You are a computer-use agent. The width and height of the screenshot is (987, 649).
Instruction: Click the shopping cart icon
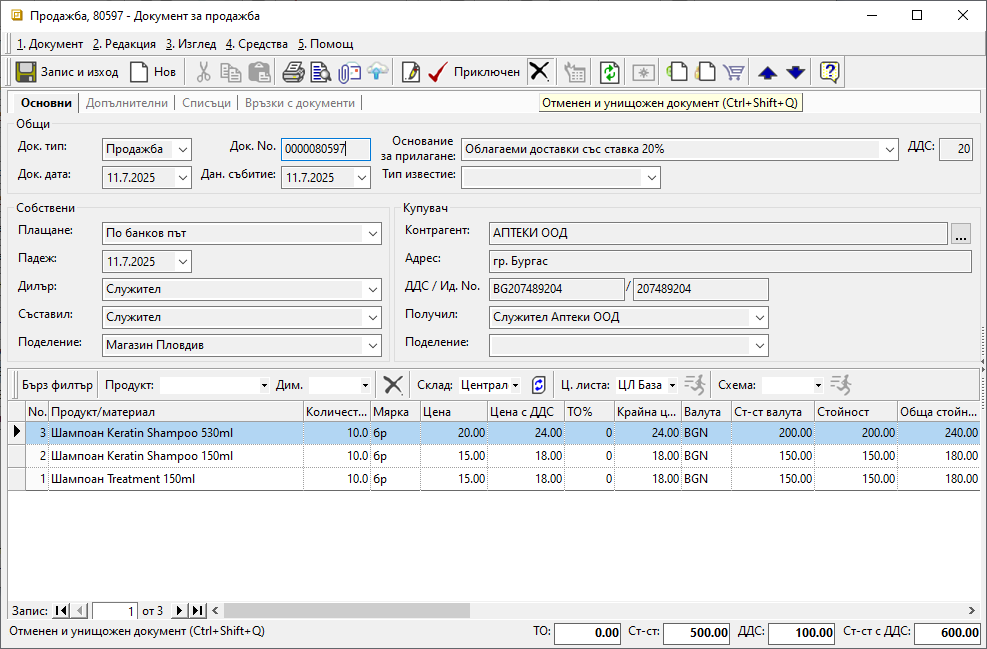point(733,72)
